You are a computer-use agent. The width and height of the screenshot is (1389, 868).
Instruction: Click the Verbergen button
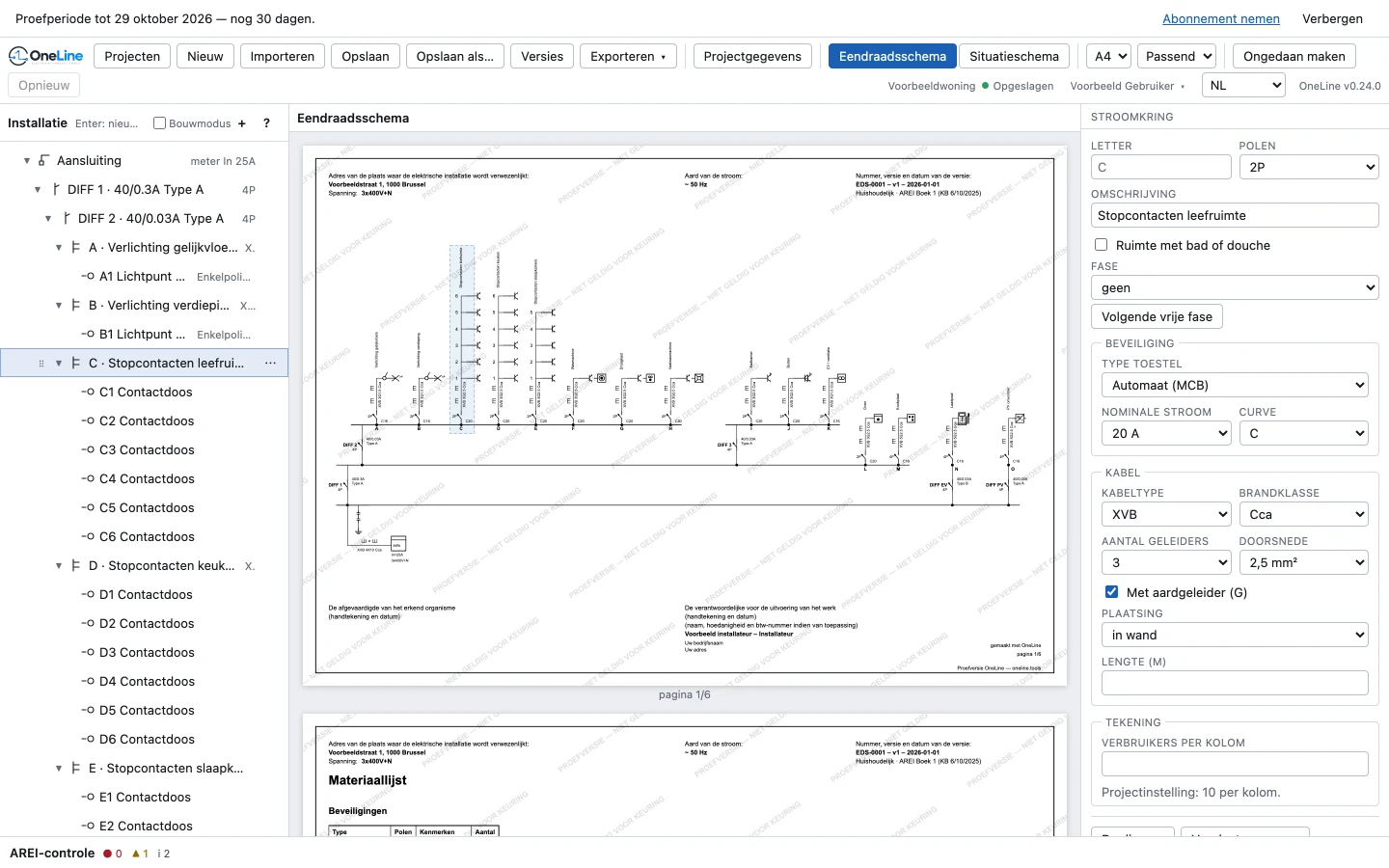pyautogui.click(x=1332, y=18)
